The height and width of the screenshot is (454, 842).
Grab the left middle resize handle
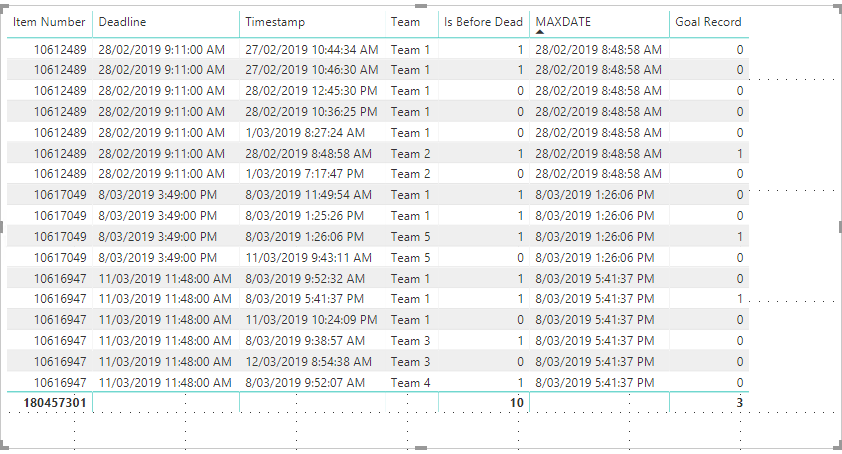(2, 227)
